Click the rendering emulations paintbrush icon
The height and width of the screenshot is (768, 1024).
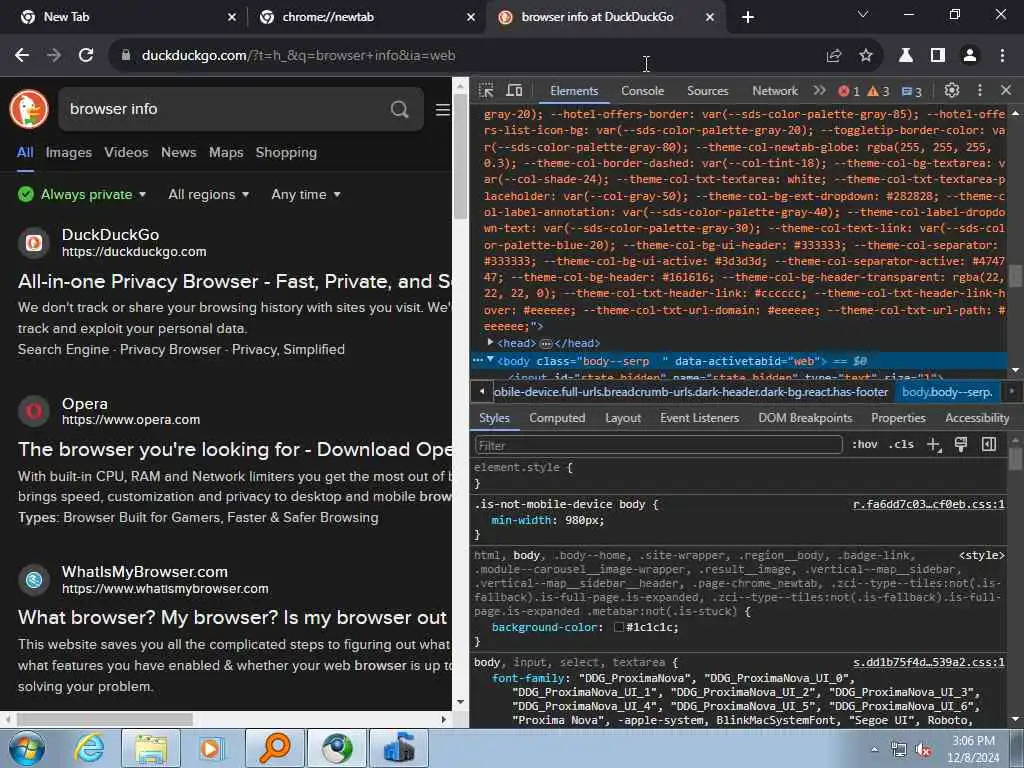coord(961,445)
